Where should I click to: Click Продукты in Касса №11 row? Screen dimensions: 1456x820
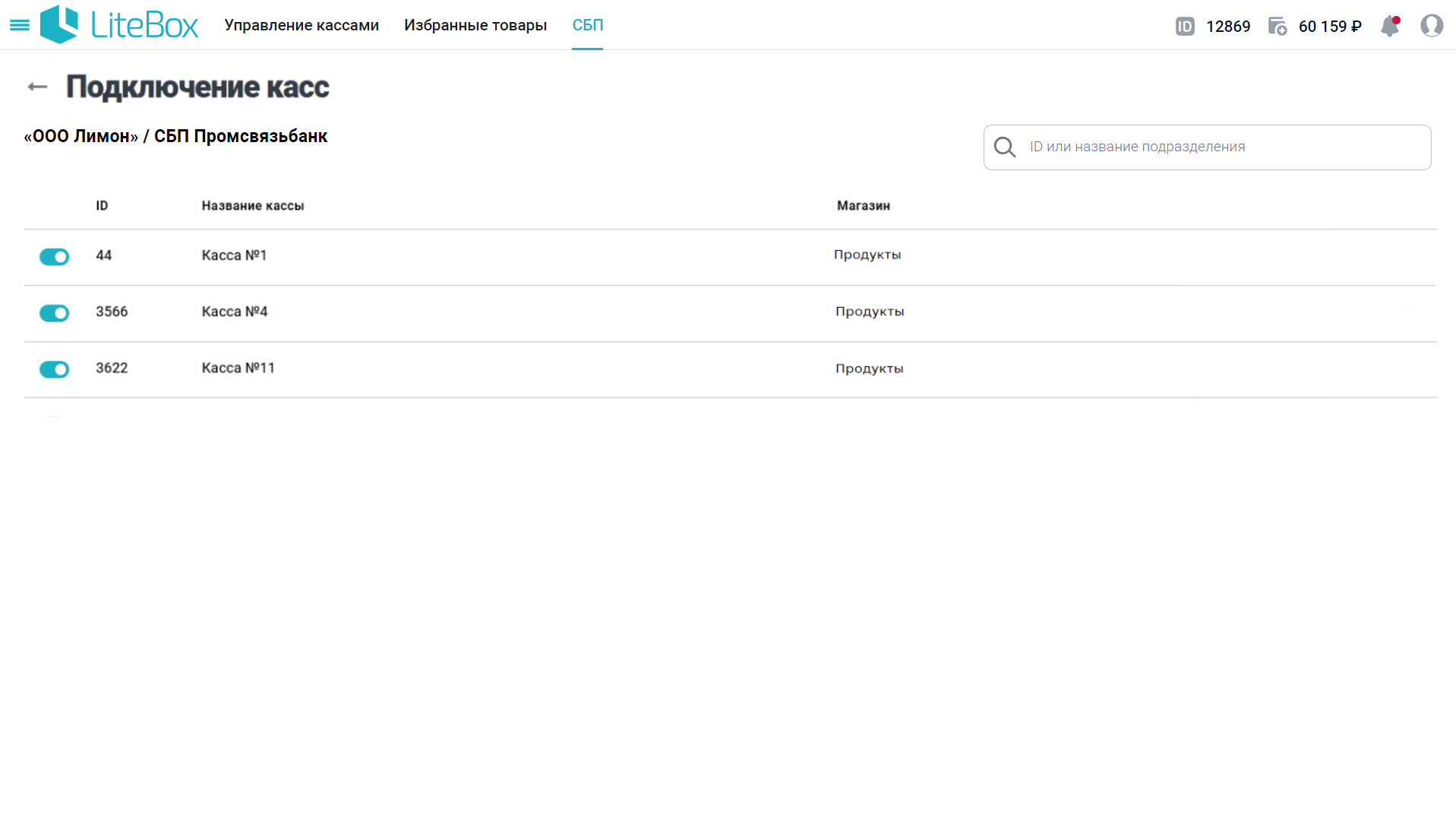click(870, 369)
